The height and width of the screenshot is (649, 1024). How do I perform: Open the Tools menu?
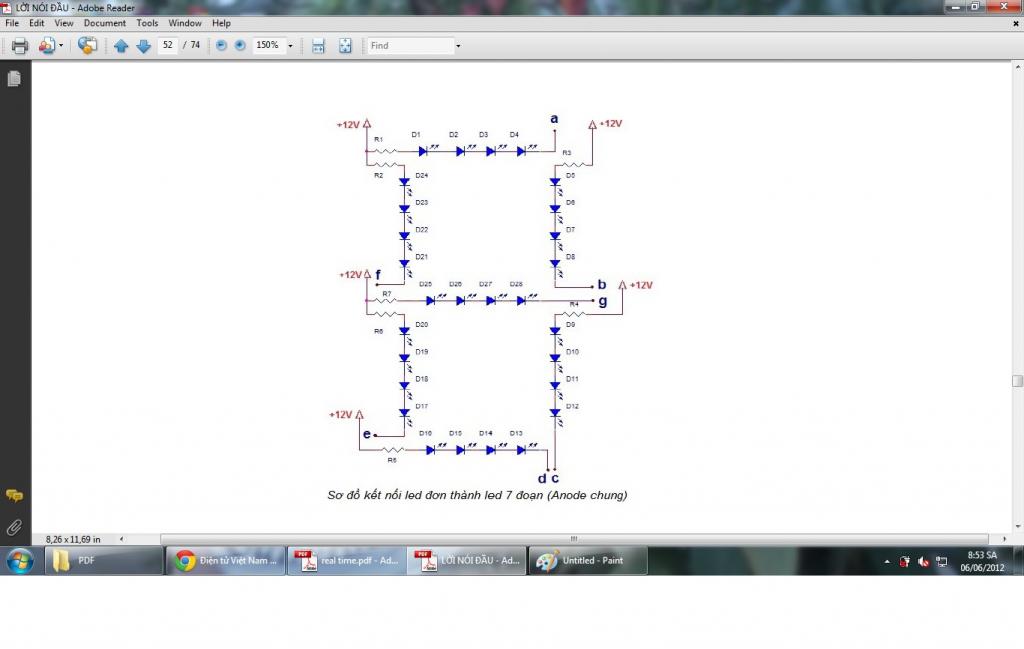147,23
